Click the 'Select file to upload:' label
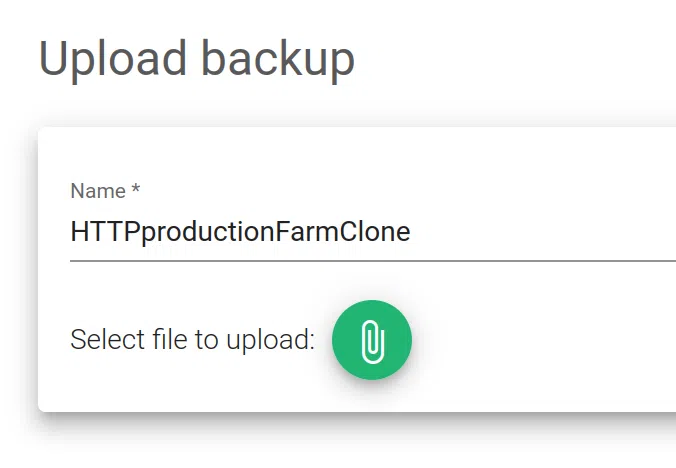The width and height of the screenshot is (676, 468). click(x=192, y=340)
